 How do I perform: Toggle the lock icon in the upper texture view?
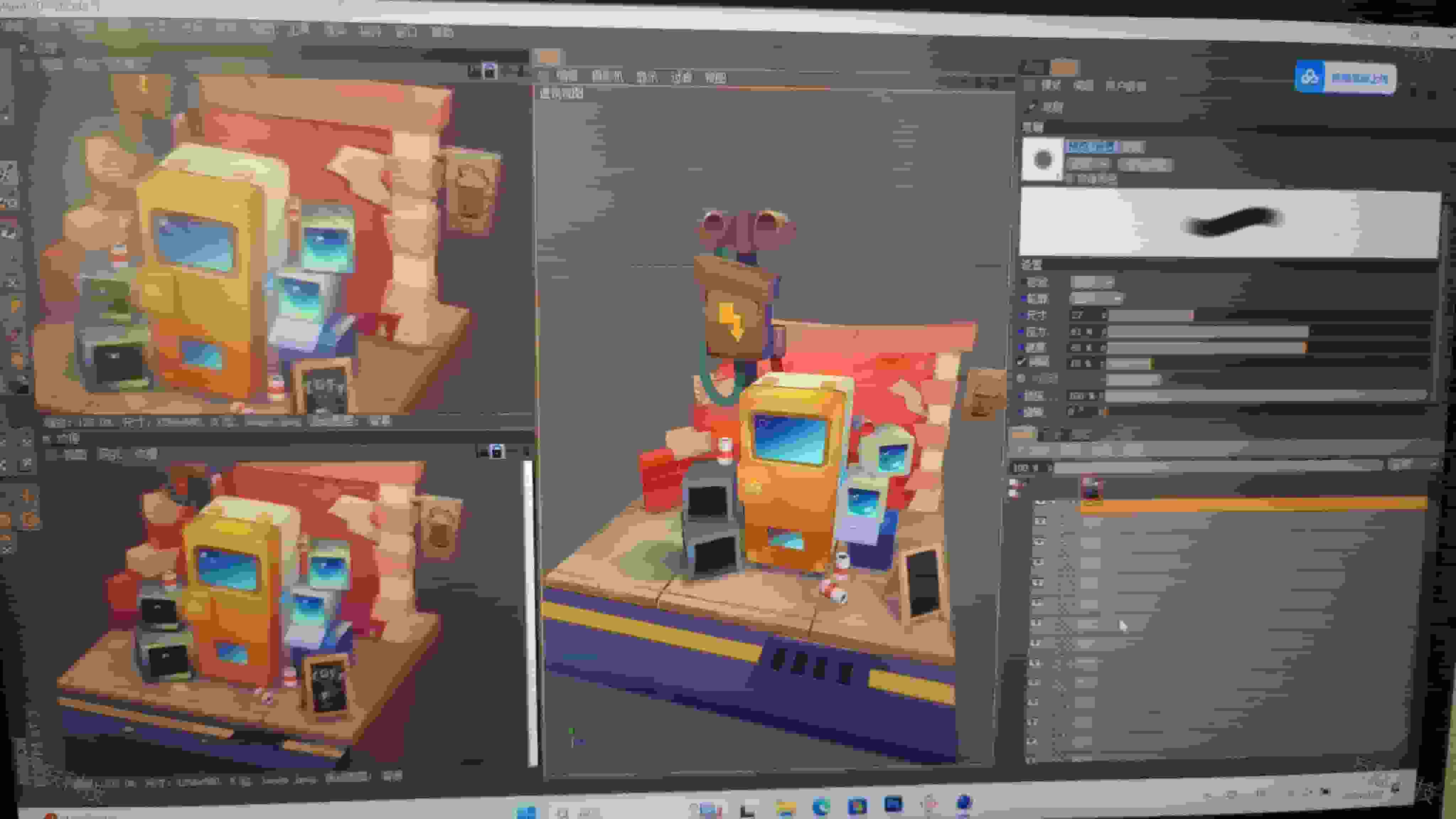490,71
